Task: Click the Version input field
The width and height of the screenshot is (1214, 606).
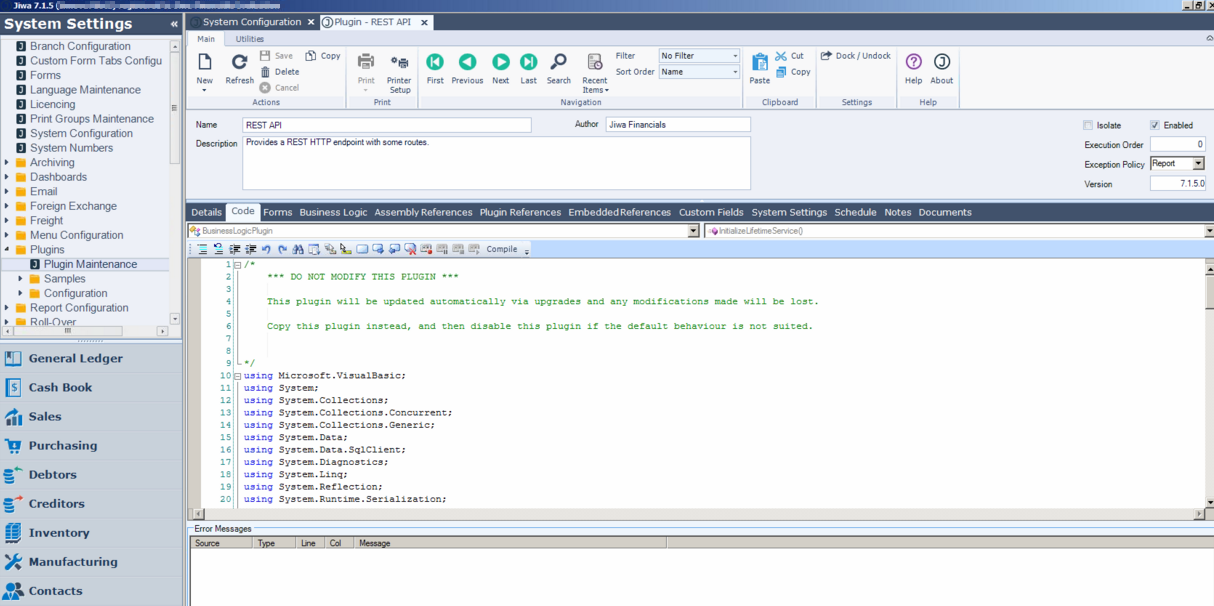Action: 1177,184
